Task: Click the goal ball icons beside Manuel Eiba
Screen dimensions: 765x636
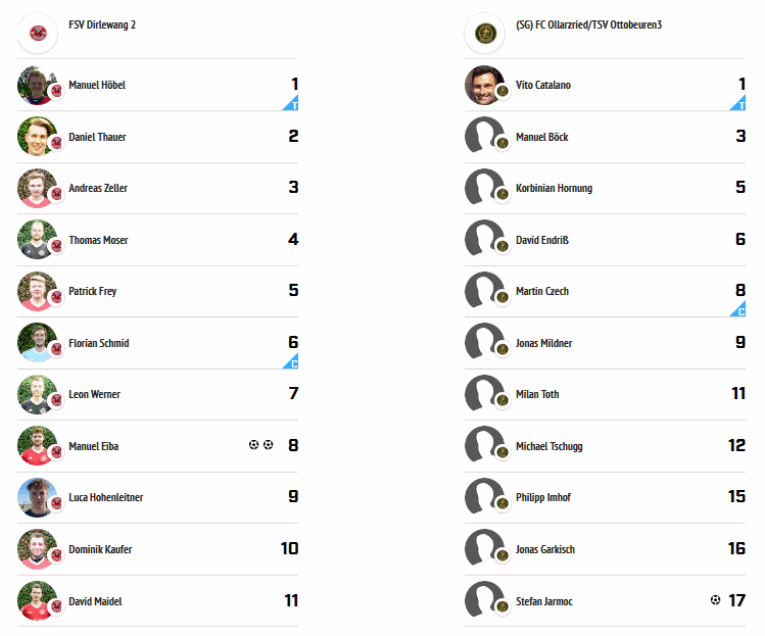Action: coord(261,445)
